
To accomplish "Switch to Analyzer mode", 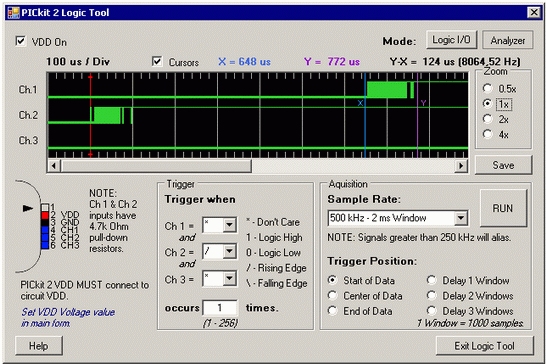I will pyautogui.click(x=508, y=40).
